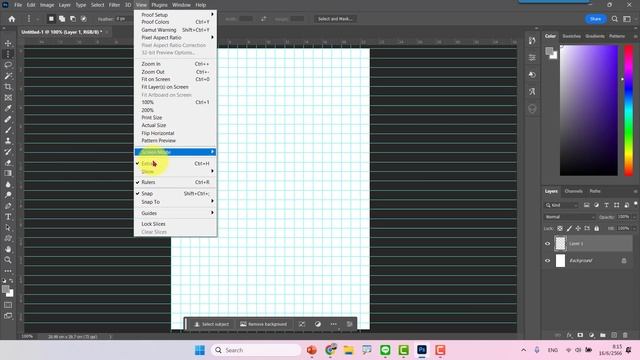Screen dimensions: 640x360
Task: Switch to the Channels tab
Action: point(573,191)
